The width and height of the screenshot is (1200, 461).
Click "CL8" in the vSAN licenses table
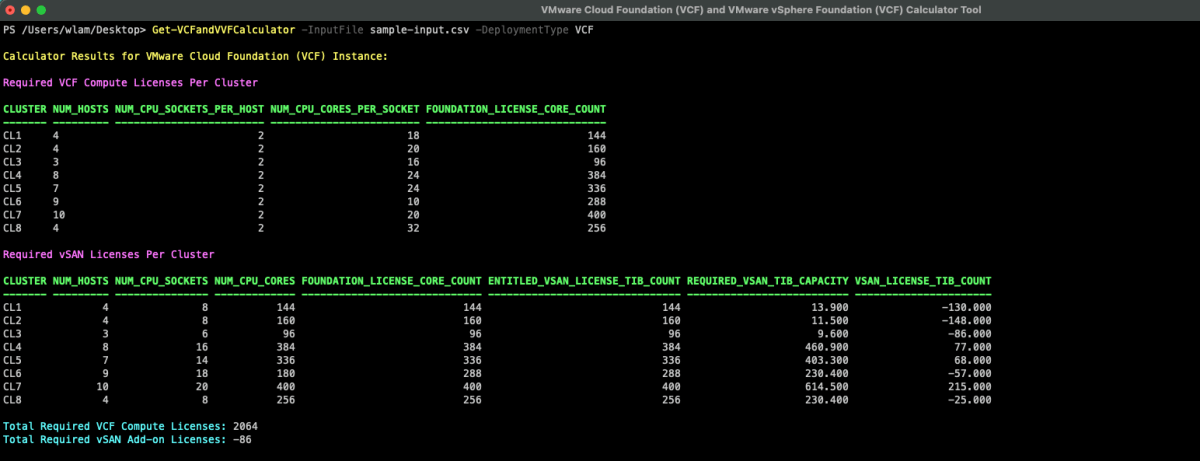[x=12, y=400]
